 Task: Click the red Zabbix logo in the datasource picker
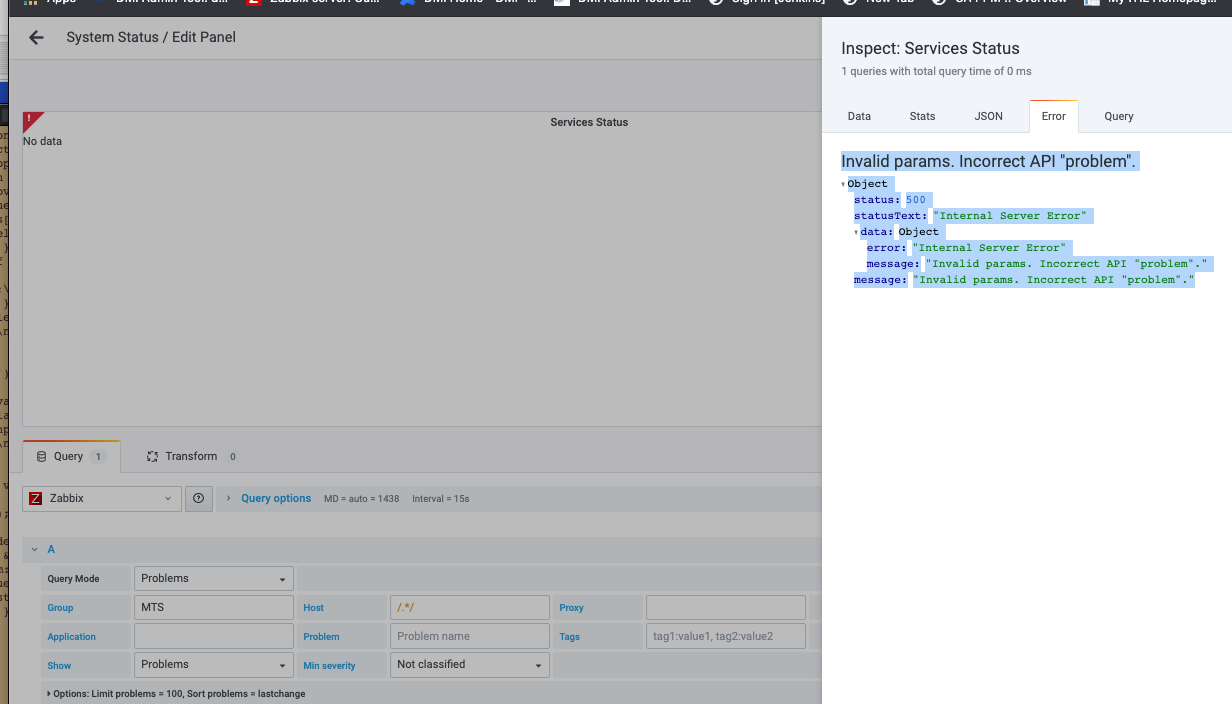[36, 498]
